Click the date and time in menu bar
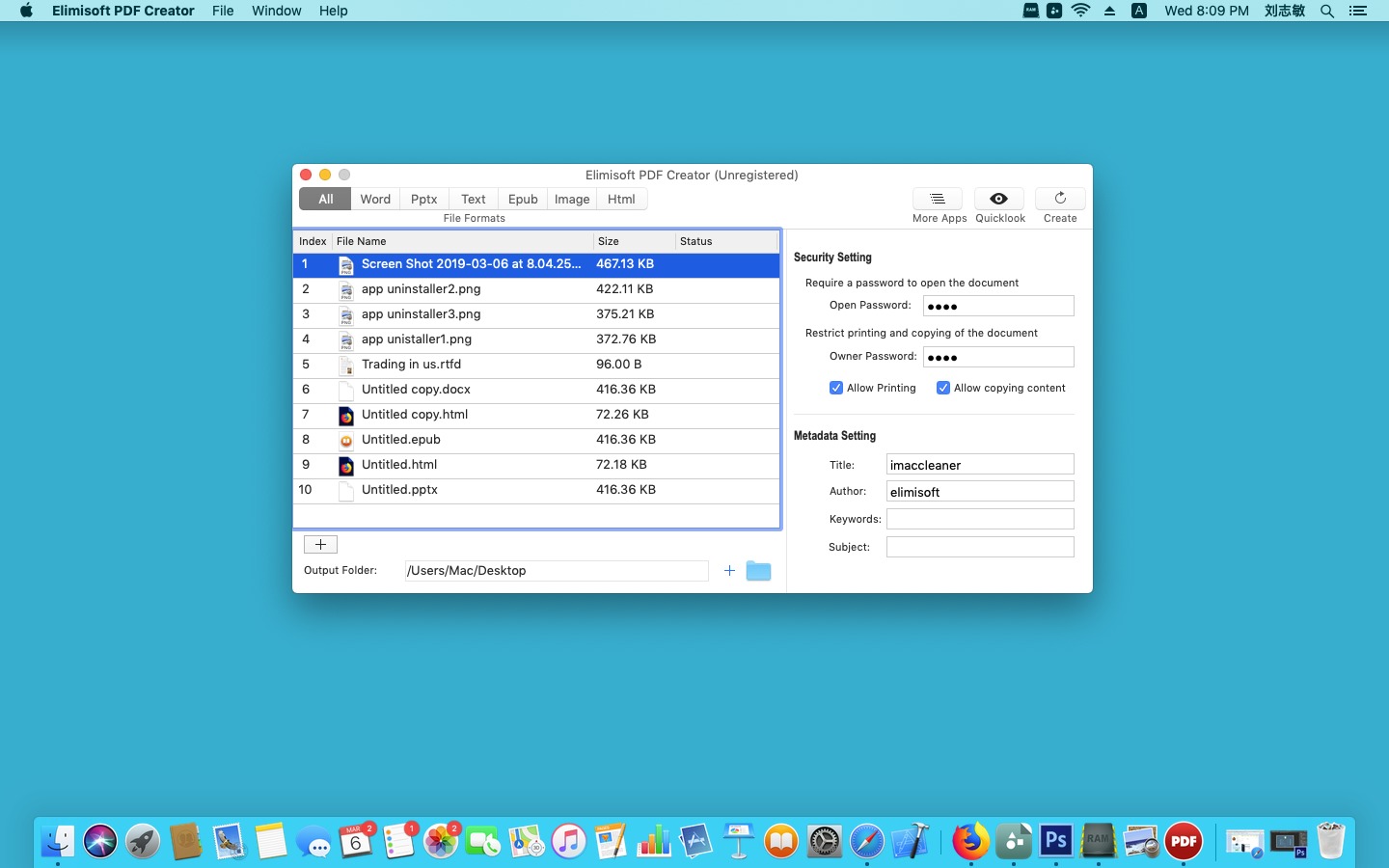 click(1206, 11)
